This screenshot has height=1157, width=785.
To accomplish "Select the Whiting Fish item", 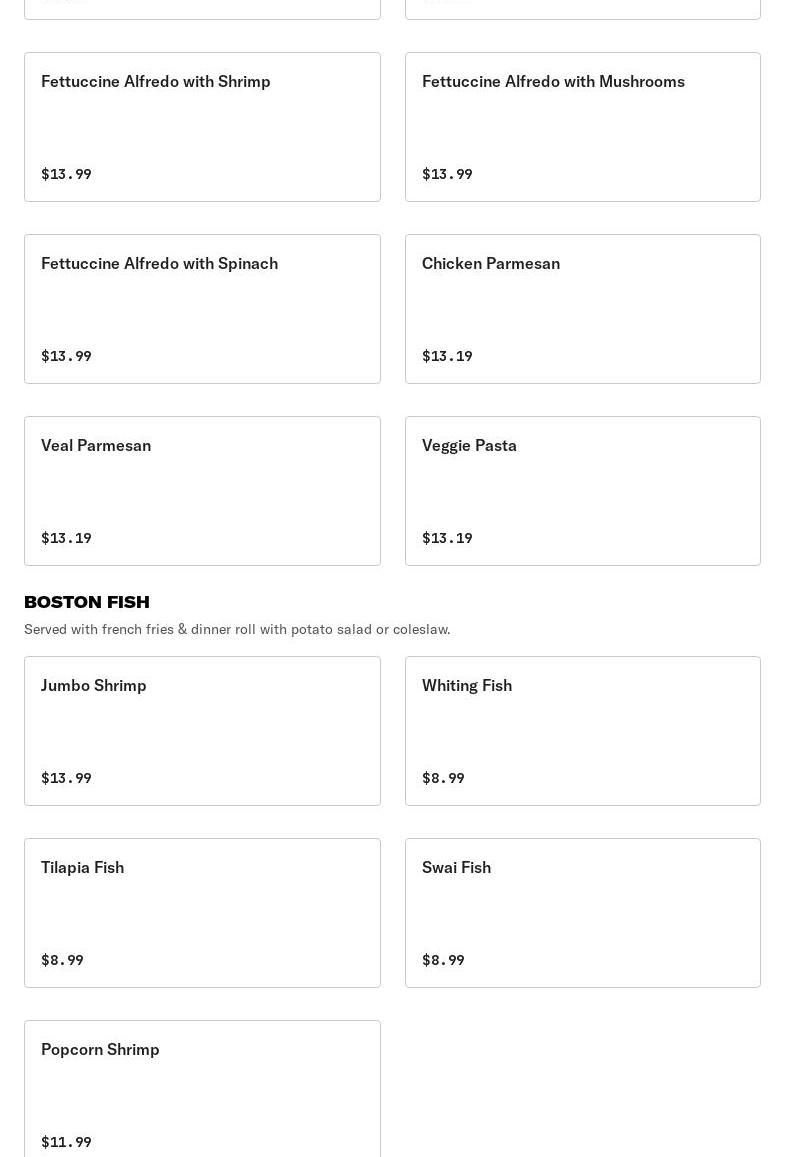I will (583, 731).
